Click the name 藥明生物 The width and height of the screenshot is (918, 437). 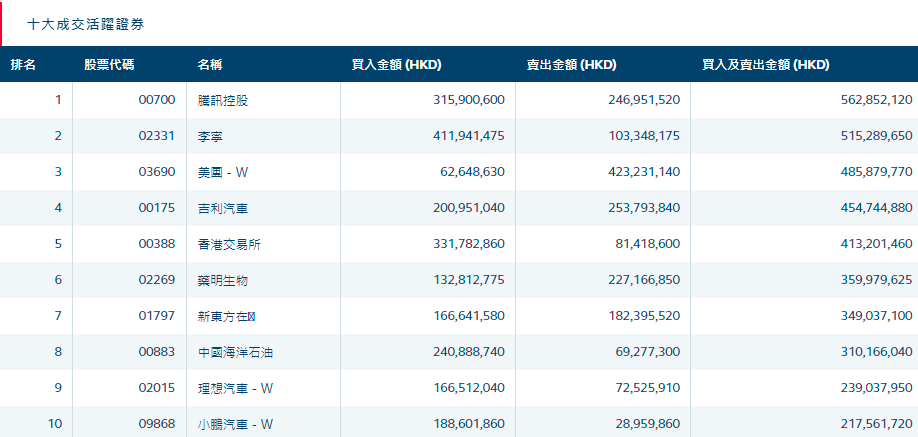pyautogui.click(x=223, y=280)
